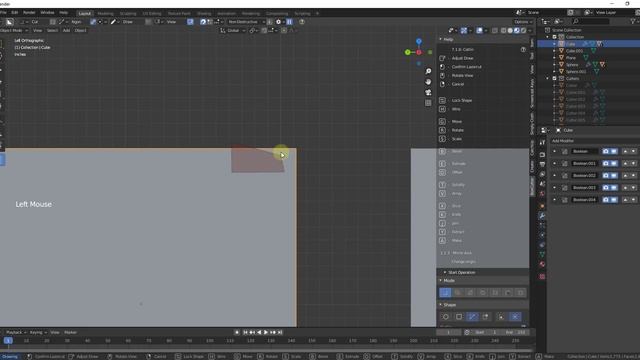
Task: Collapse the Mode panel section
Action: point(440,280)
